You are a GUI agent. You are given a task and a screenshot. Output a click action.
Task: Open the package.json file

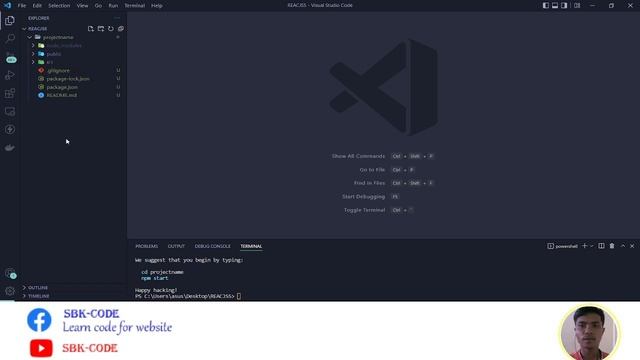click(x=73, y=87)
